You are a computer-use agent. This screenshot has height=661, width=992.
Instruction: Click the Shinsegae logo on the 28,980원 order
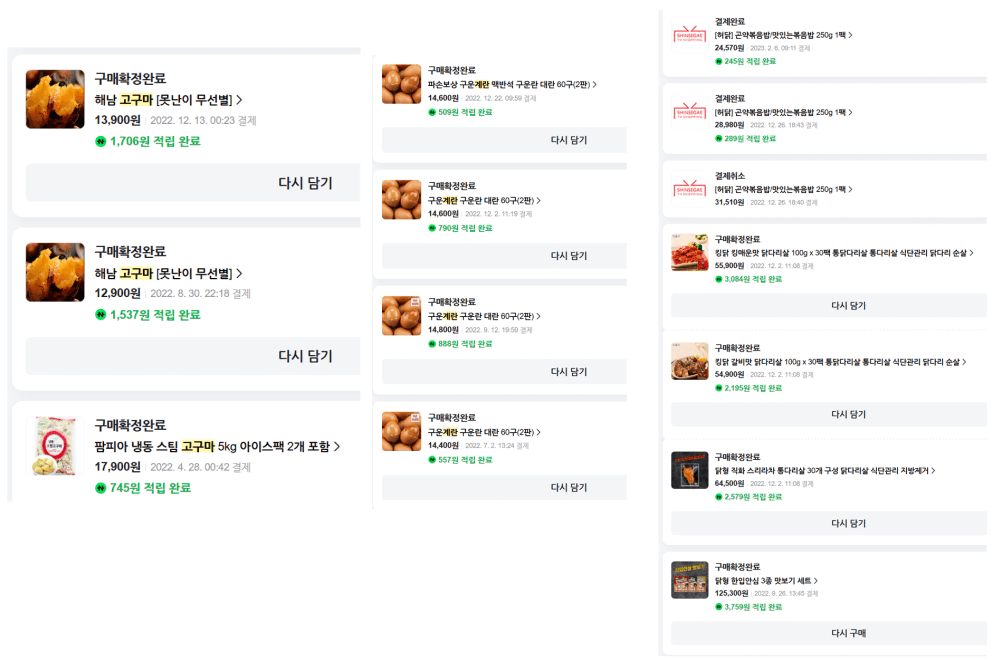(690, 112)
